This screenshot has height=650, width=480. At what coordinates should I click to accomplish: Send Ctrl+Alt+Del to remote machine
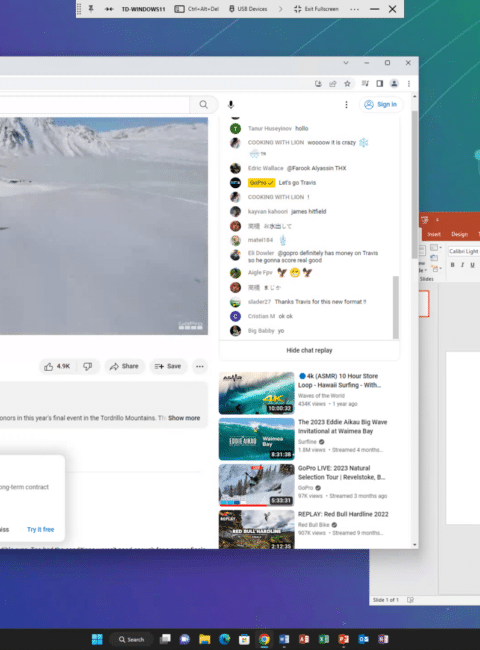[x=196, y=9]
